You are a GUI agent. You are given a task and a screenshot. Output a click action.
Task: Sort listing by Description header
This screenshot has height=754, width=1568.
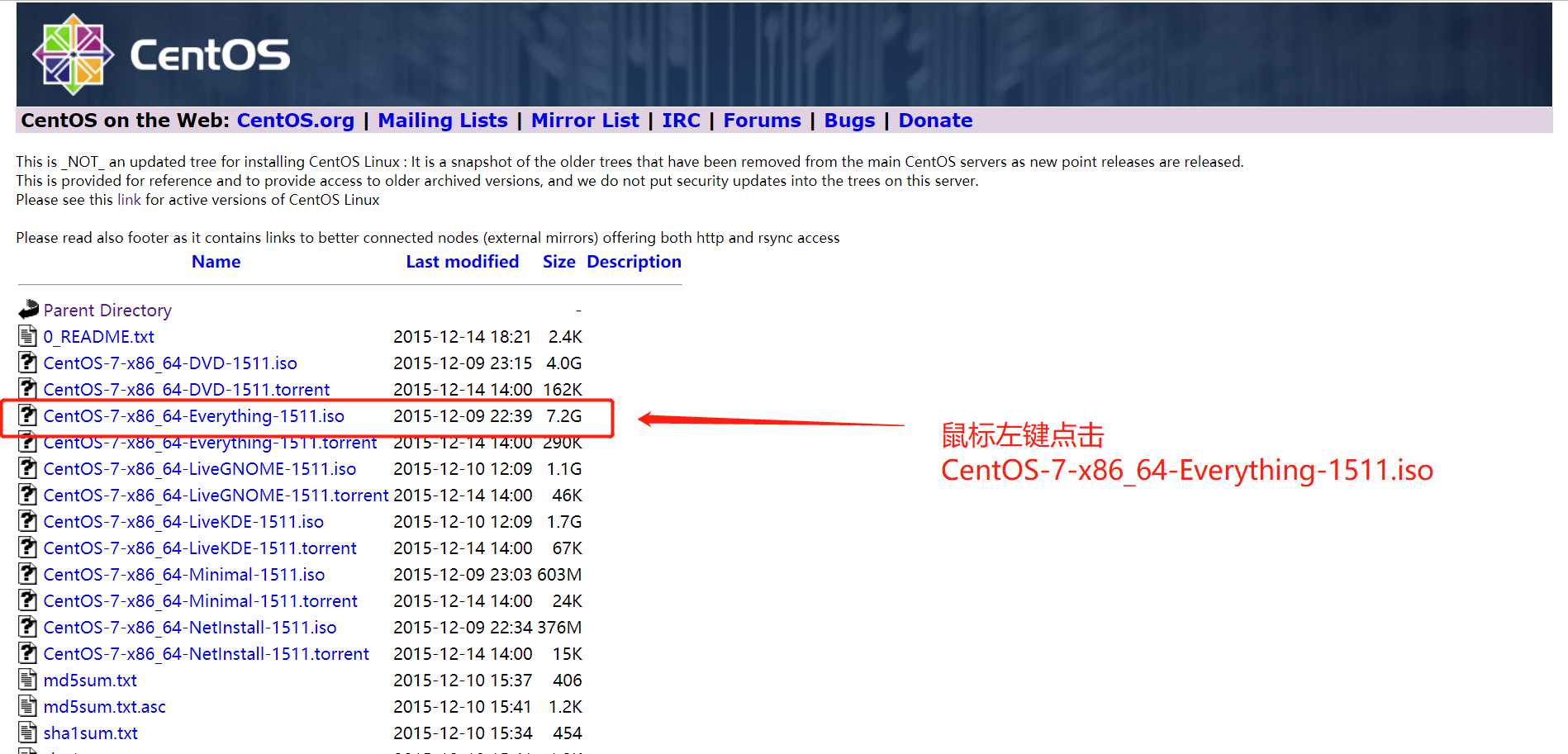(x=634, y=262)
